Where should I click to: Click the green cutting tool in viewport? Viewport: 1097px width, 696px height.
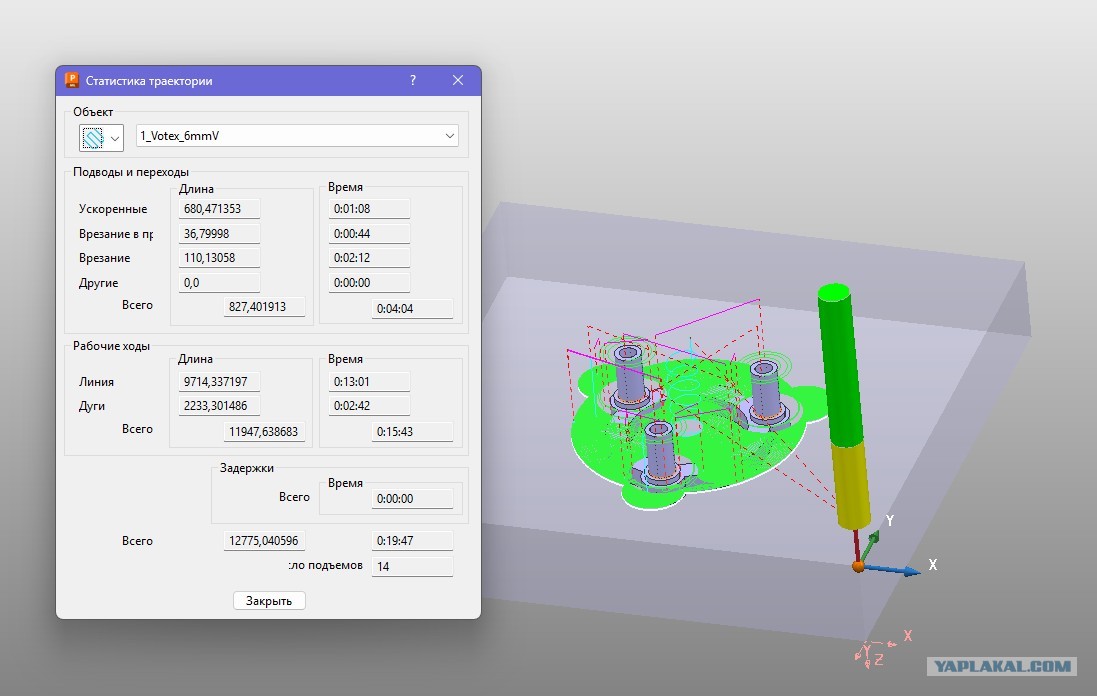pos(840,364)
